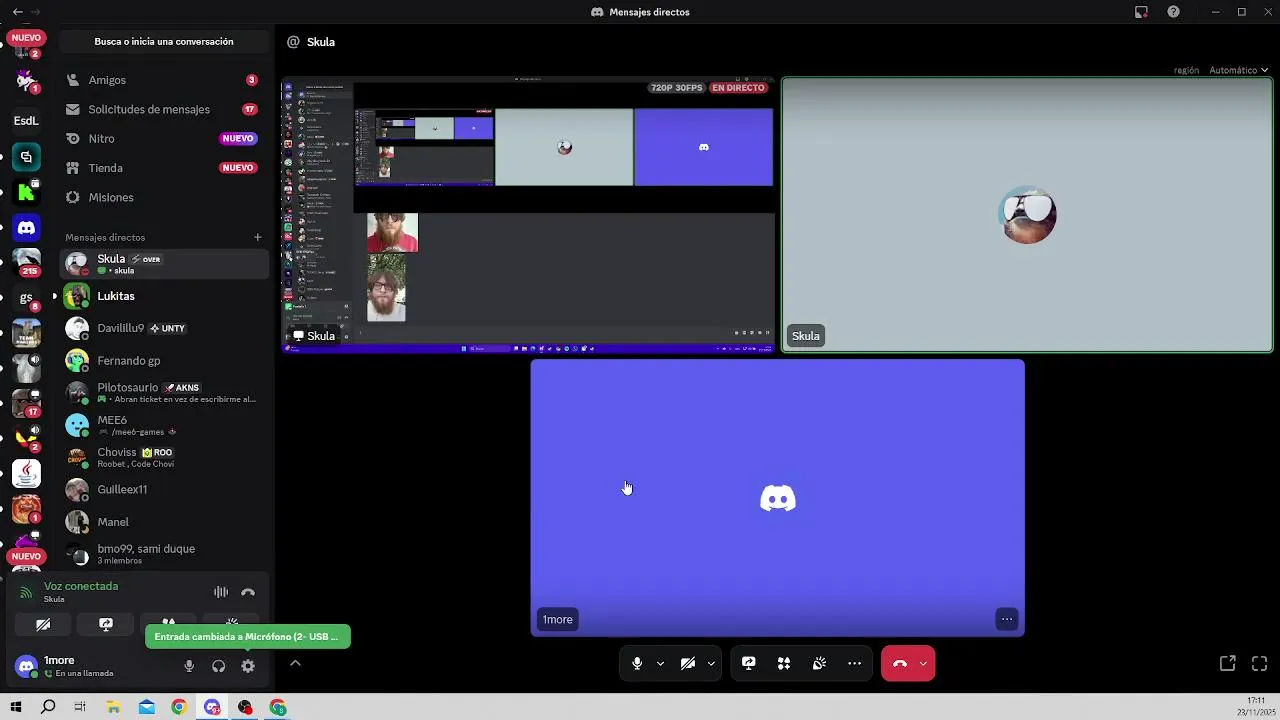
Task: Turn on camera in the call control bar
Action: (x=688, y=663)
